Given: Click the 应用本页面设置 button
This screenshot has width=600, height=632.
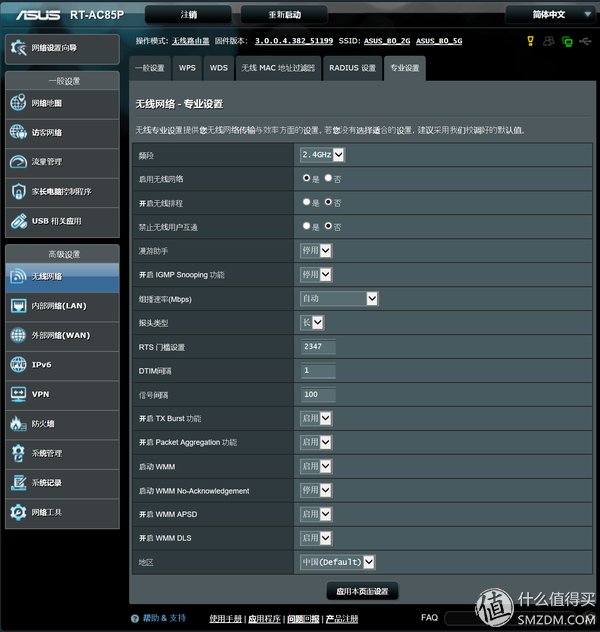Looking at the screenshot, I should (x=362, y=591).
